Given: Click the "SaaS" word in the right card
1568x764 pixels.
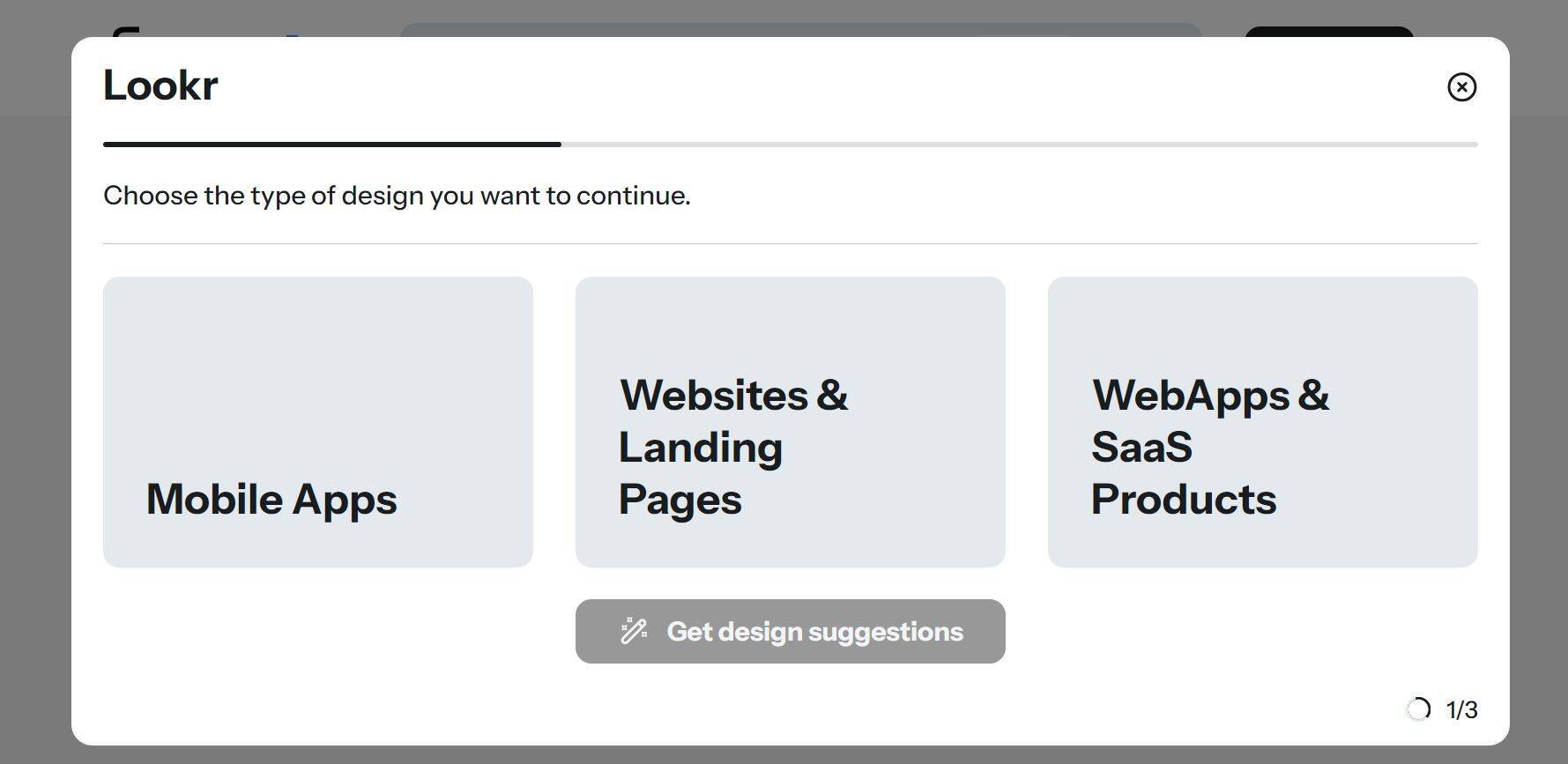Looking at the screenshot, I should [1141, 448].
